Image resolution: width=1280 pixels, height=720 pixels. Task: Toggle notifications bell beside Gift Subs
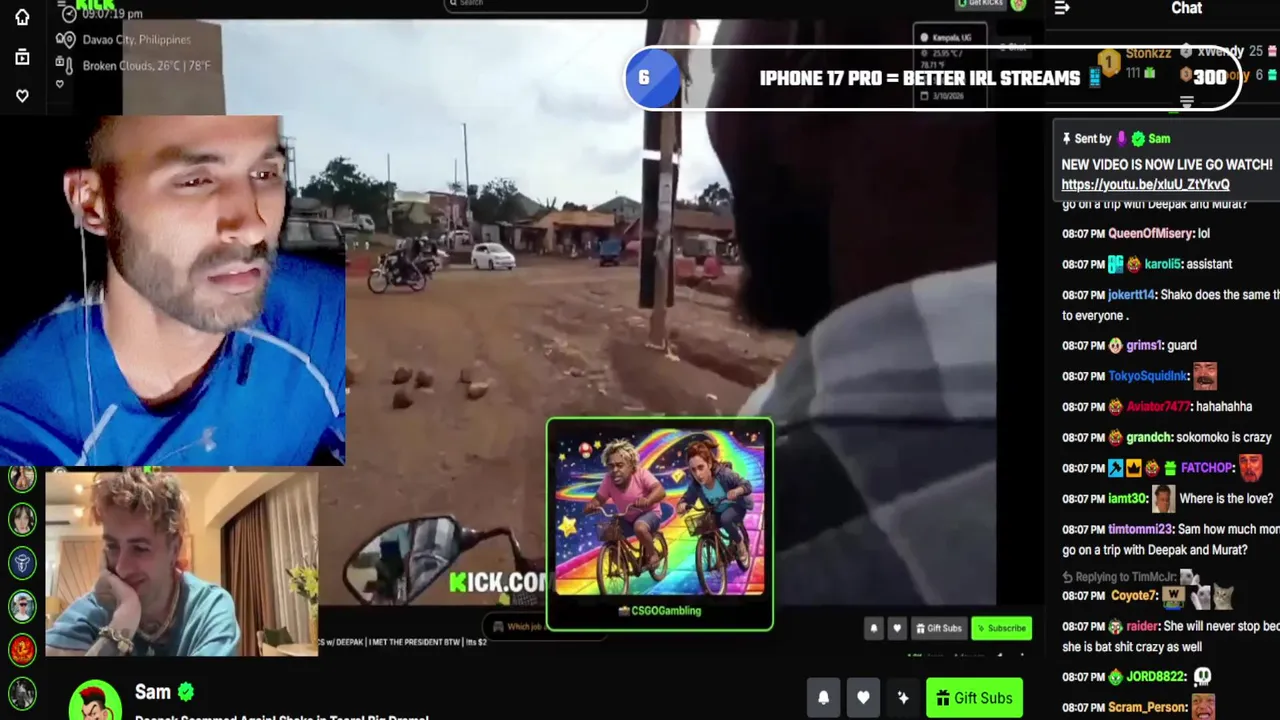coord(823,698)
